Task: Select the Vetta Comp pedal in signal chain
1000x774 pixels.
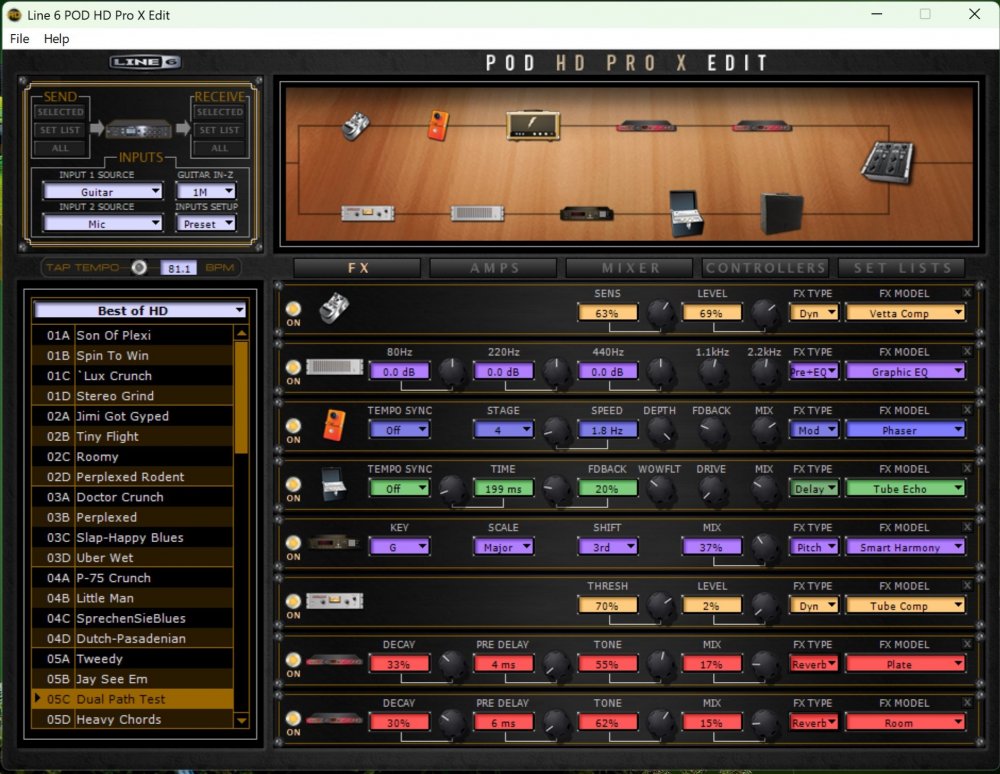Action: (x=356, y=125)
